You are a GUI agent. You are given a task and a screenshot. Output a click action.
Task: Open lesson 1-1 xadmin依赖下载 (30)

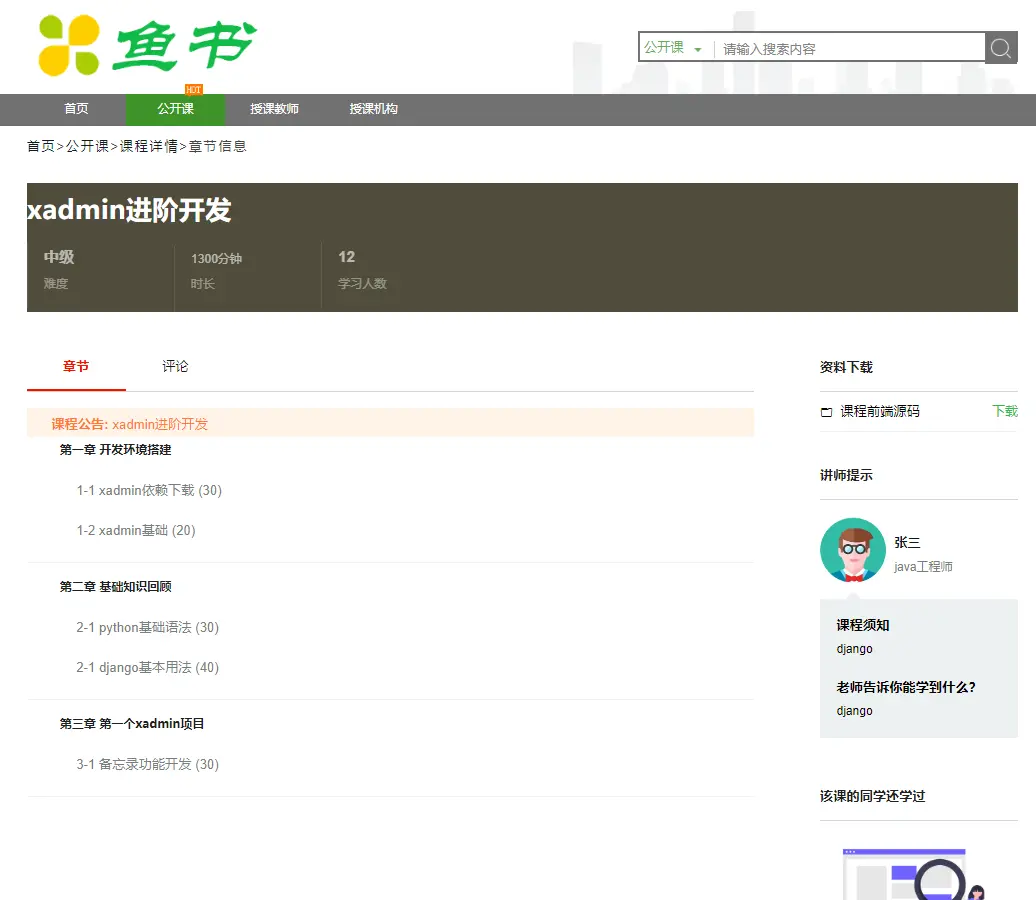pyautogui.click(x=149, y=490)
